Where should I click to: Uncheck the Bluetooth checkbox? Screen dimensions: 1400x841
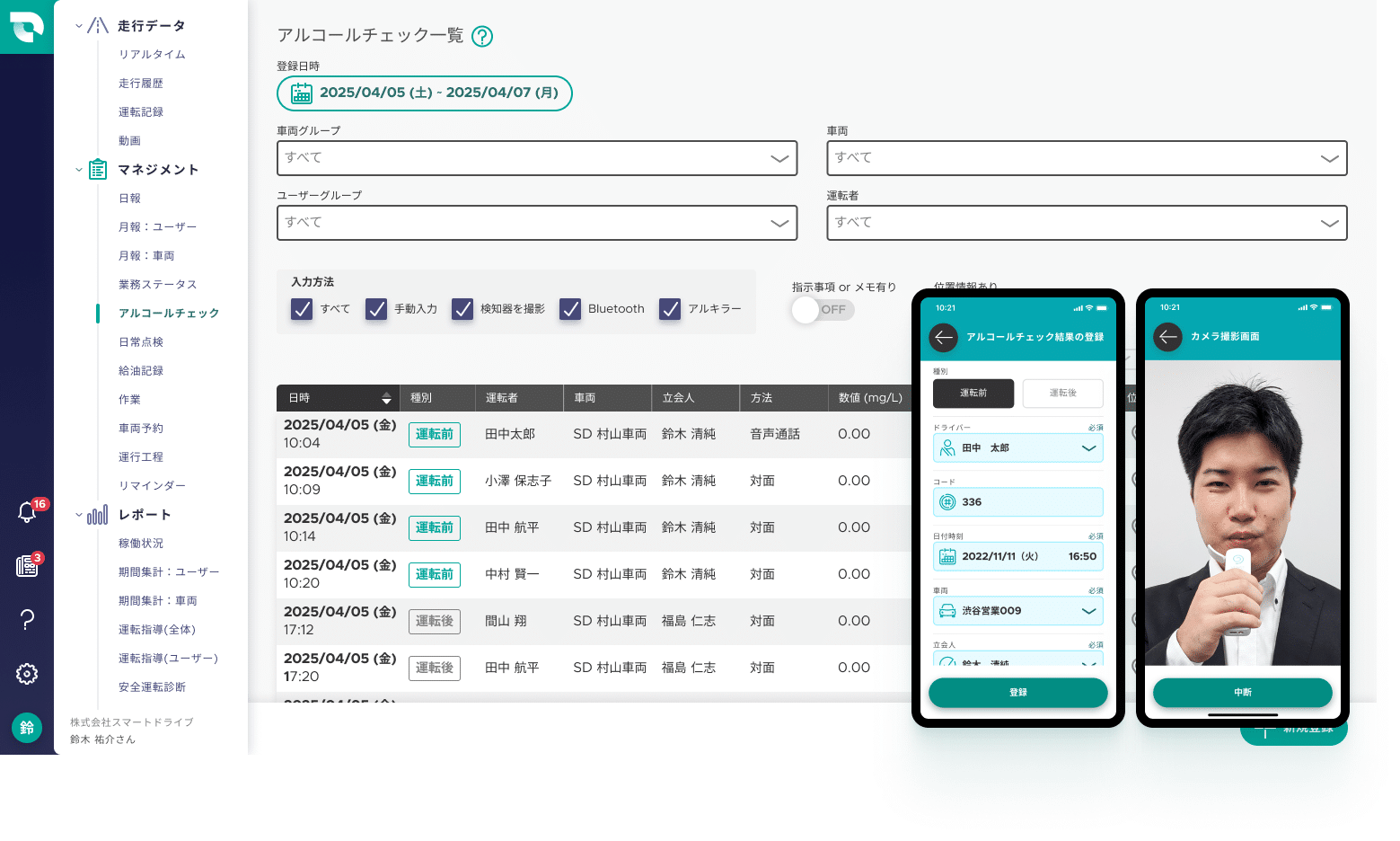570,309
